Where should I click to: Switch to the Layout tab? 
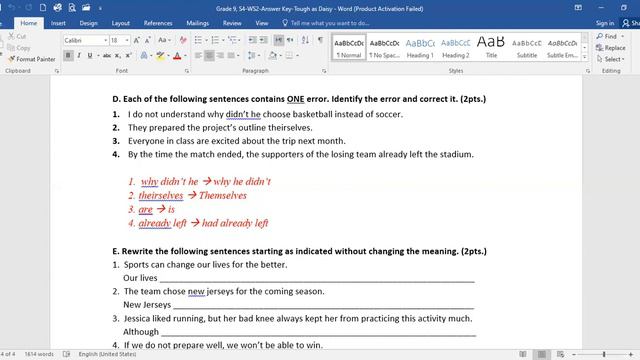pos(120,23)
